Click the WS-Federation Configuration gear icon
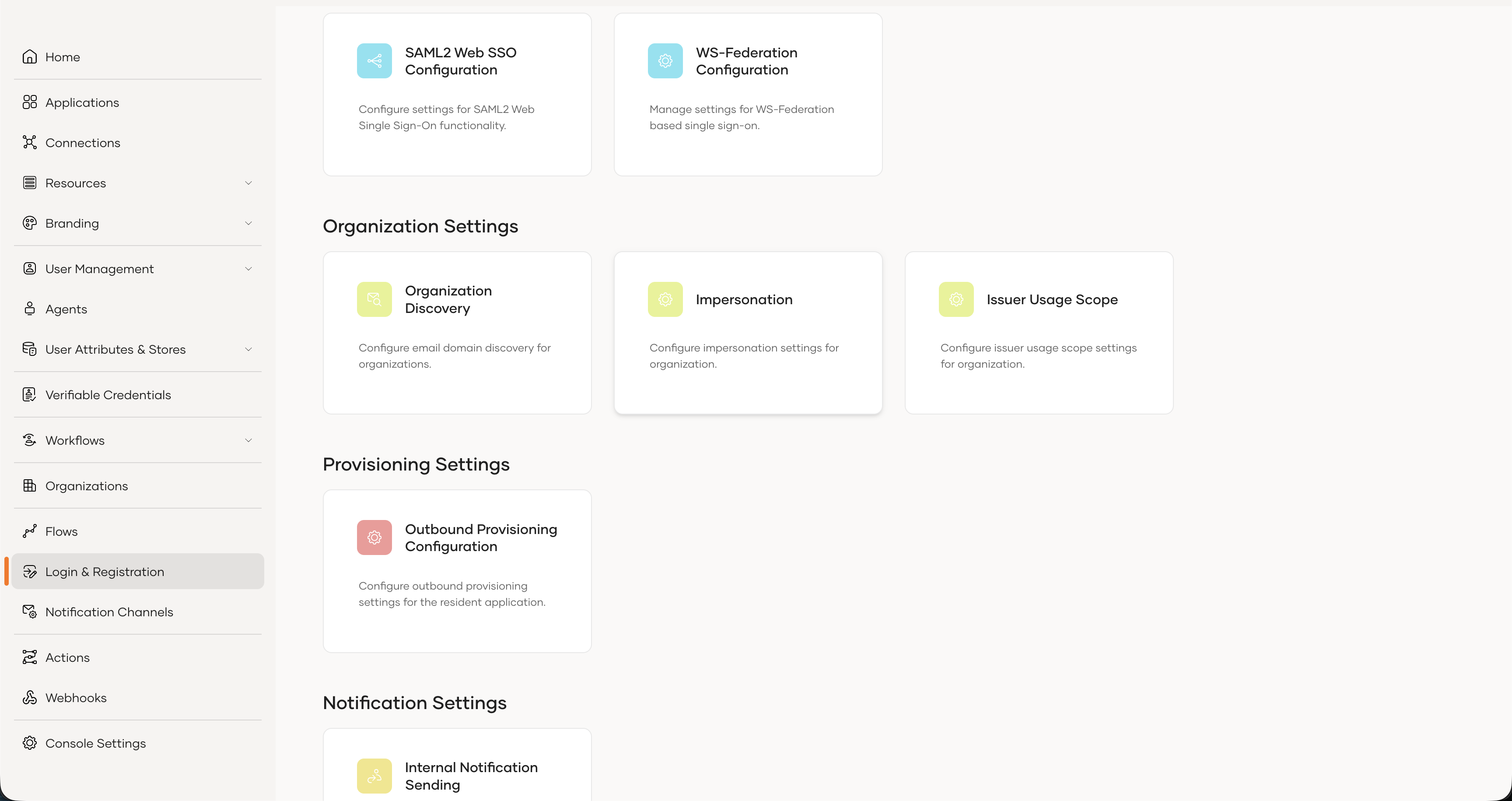This screenshot has height=801, width=1512. [665, 60]
